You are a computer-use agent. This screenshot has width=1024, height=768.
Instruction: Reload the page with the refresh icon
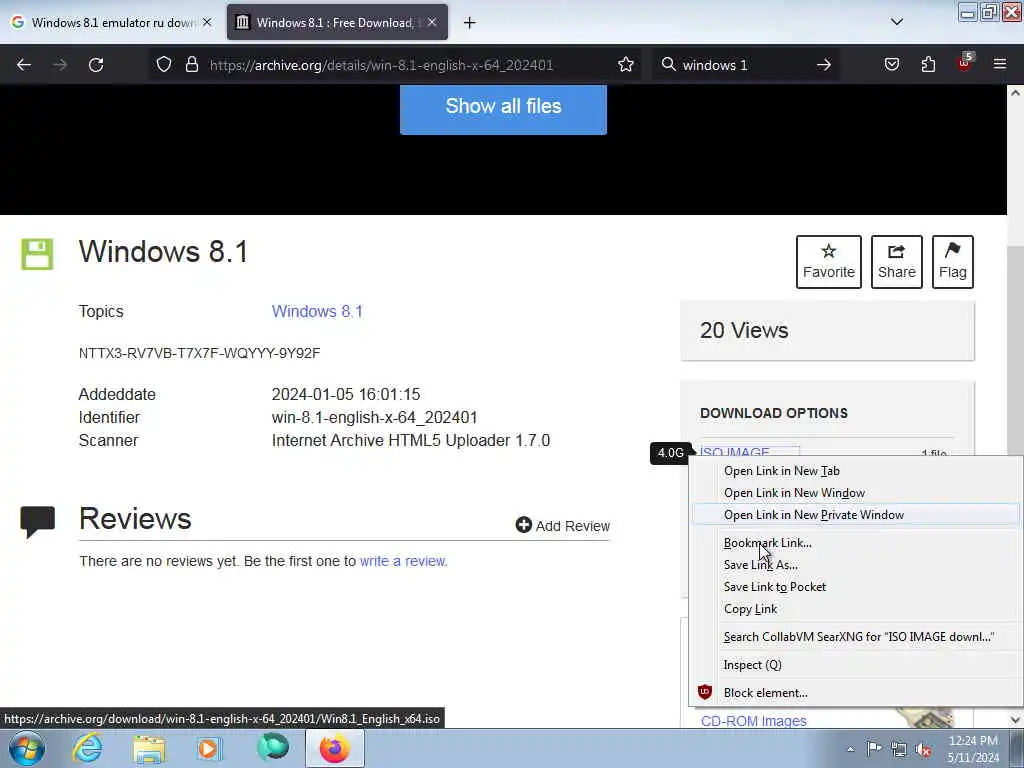[96, 65]
